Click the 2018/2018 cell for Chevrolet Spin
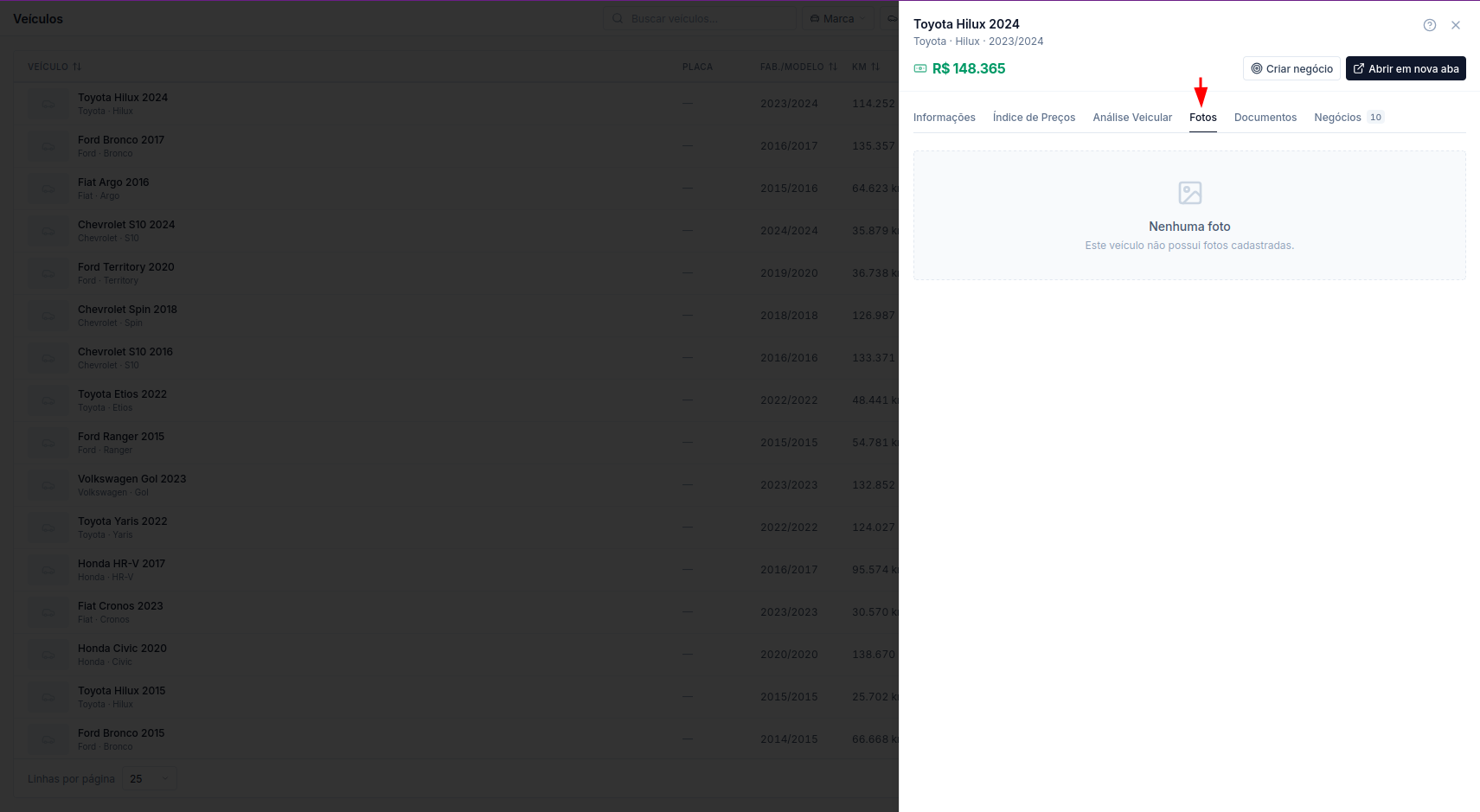This screenshot has height=812, width=1480. 789,316
